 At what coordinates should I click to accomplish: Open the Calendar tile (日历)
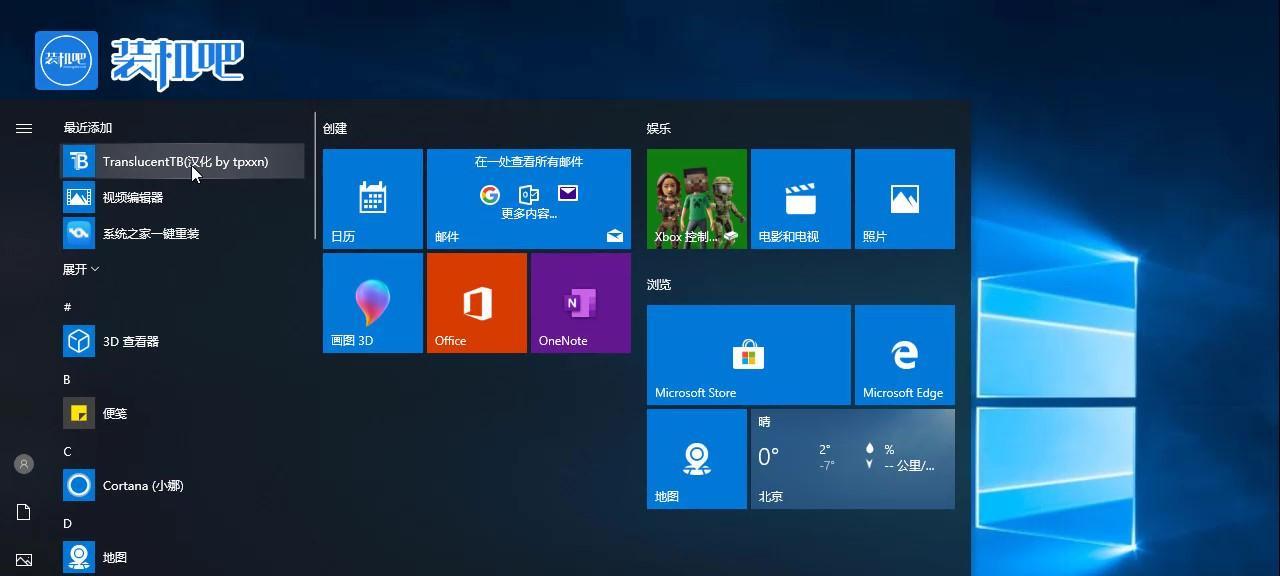(x=373, y=199)
